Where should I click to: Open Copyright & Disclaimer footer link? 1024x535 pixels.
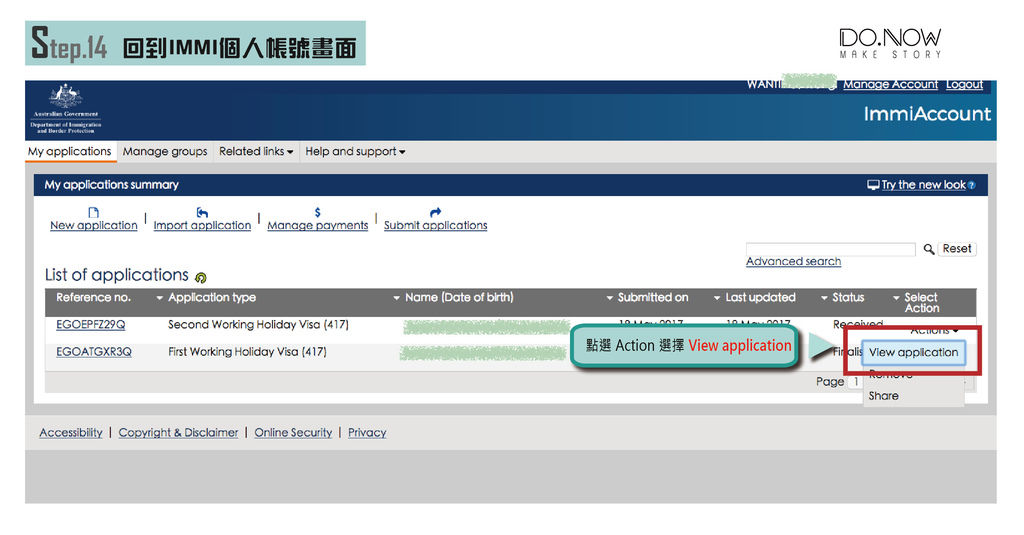(x=178, y=432)
